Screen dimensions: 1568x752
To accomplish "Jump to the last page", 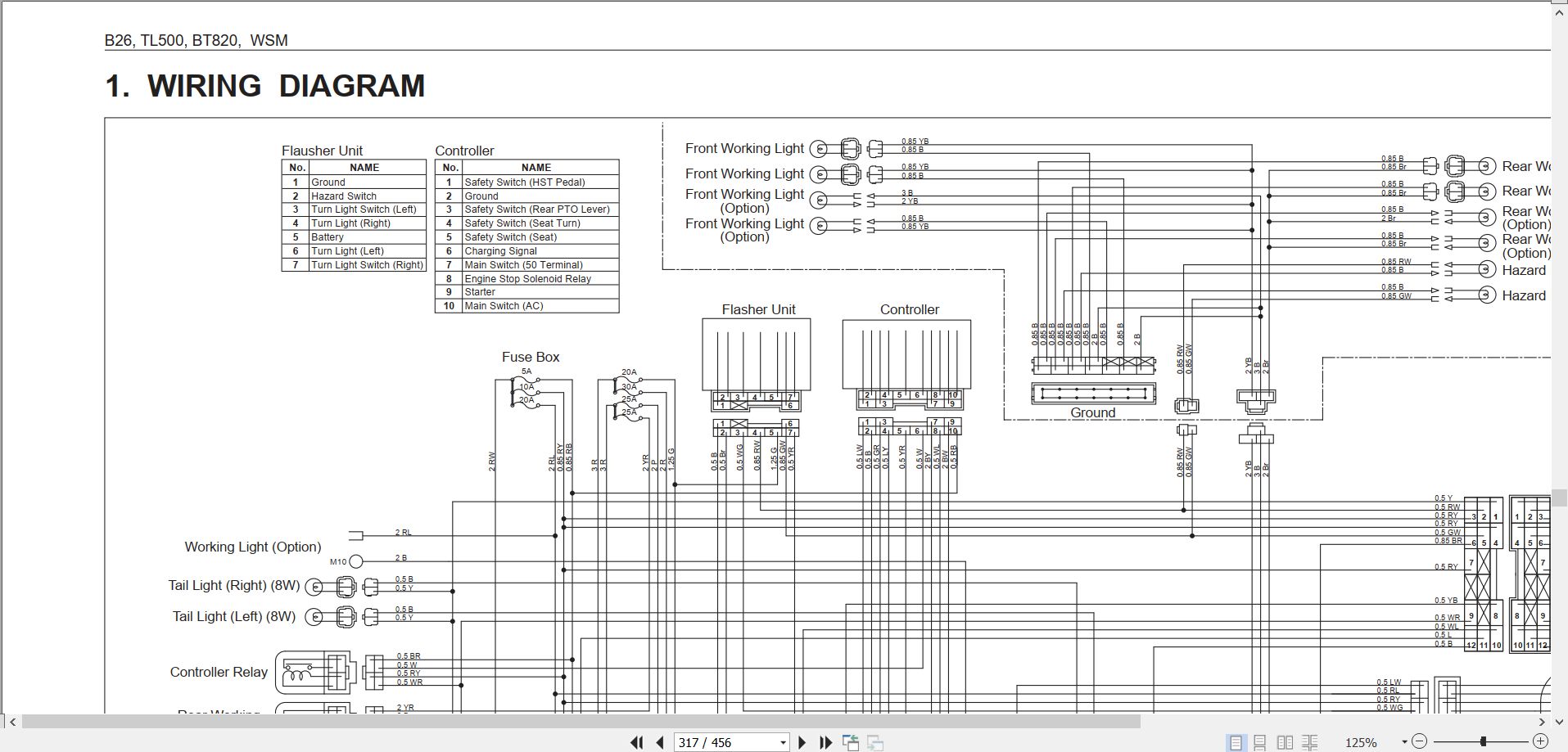I will tap(825, 742).
